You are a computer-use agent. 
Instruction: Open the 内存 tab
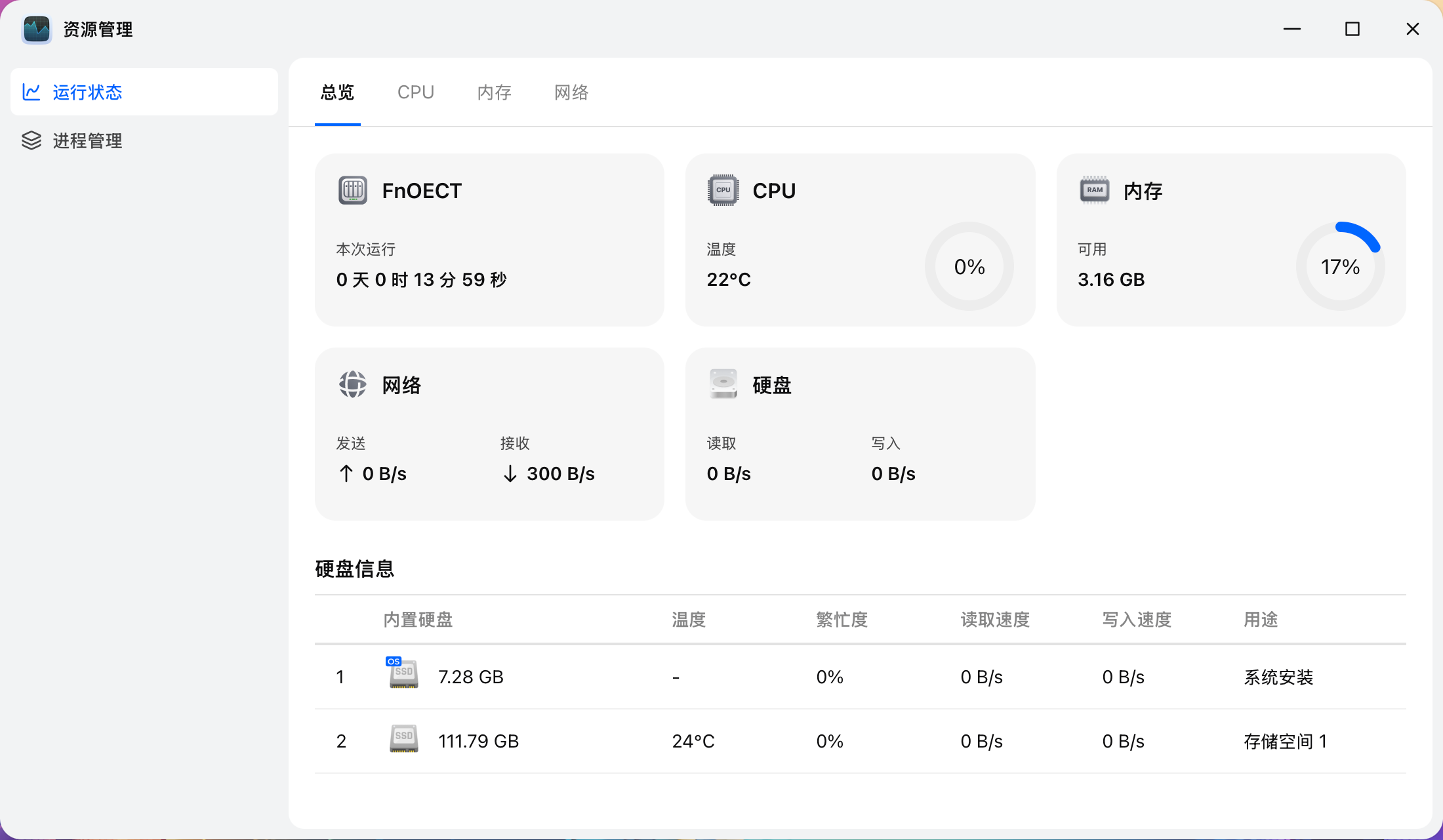(494, 92)
